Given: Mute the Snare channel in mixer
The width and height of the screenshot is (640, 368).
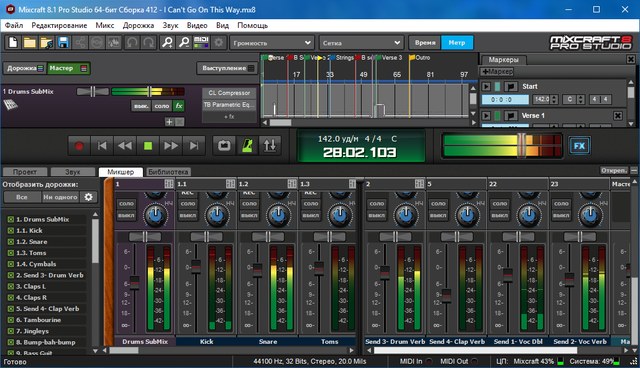Looking at the screenshot, I should pyautogui.click(x=249, y=215).
